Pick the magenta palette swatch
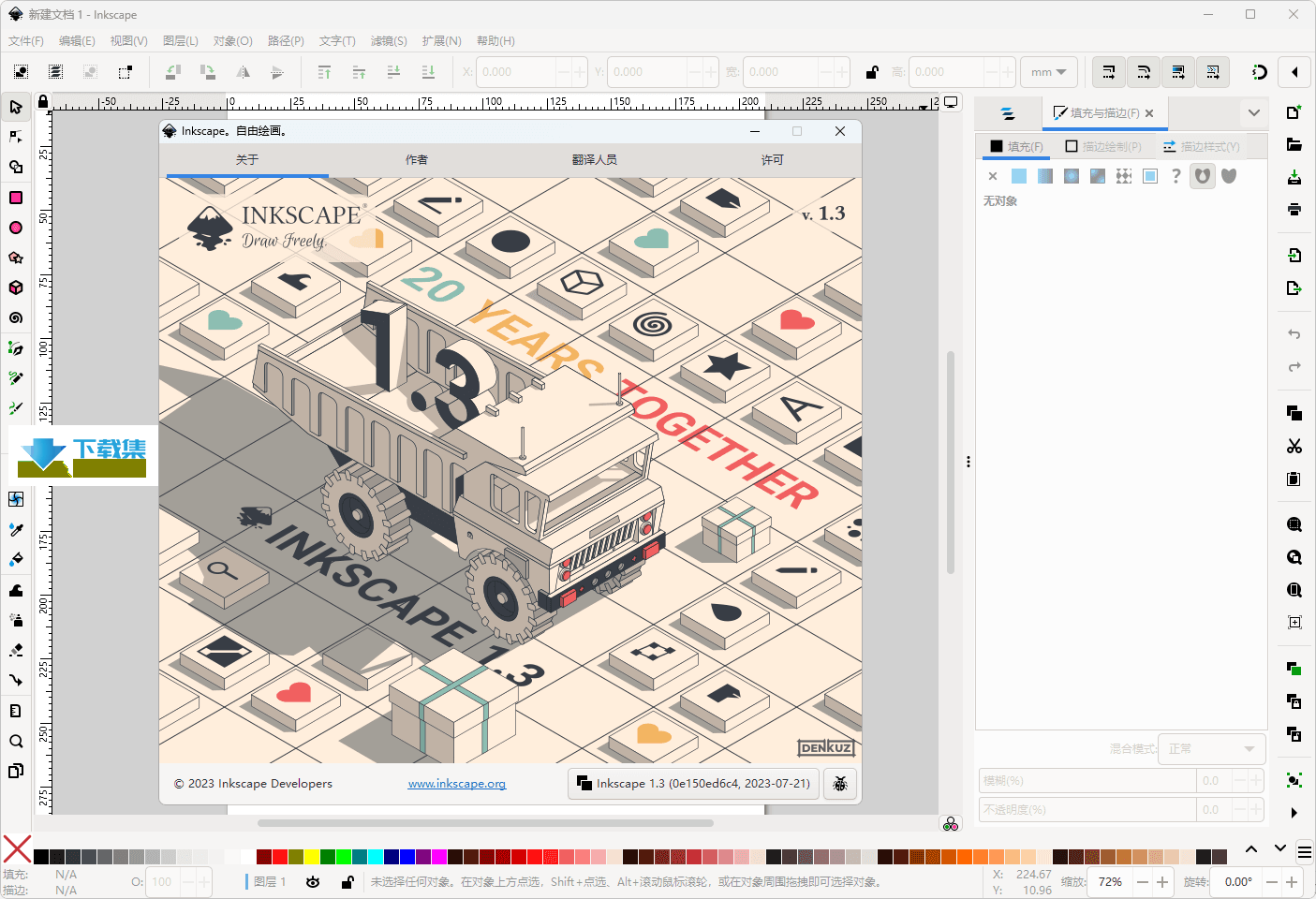 [x=439, y=857]
